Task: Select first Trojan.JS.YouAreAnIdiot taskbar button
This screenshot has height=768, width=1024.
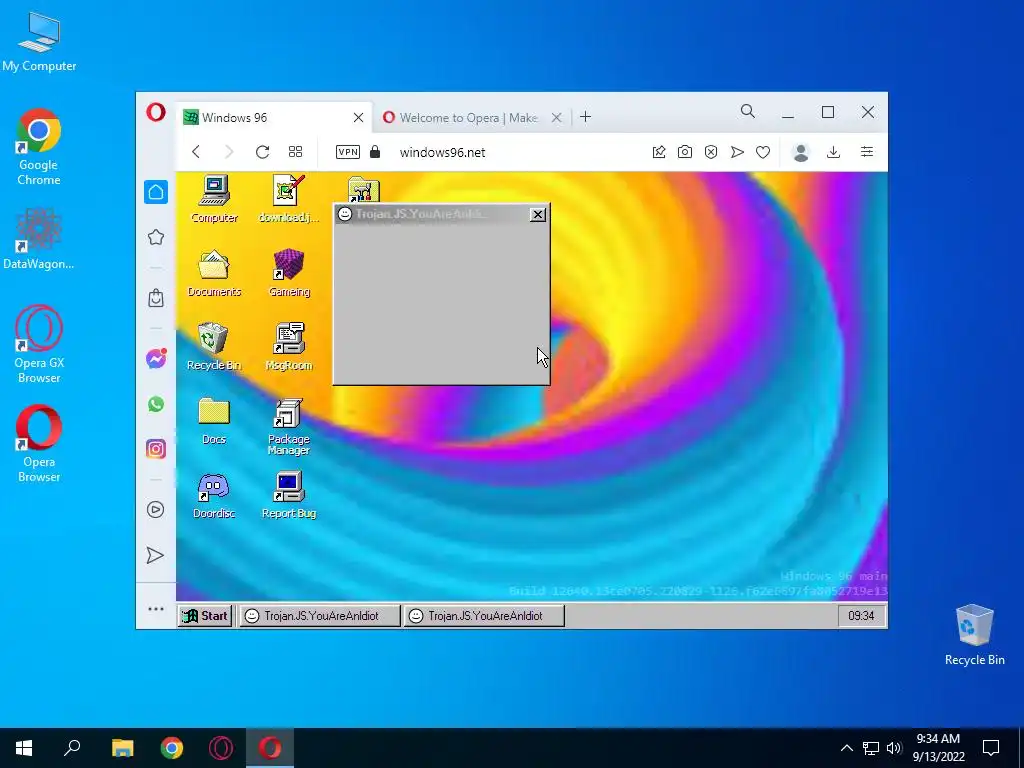Action: pos(319,615)
